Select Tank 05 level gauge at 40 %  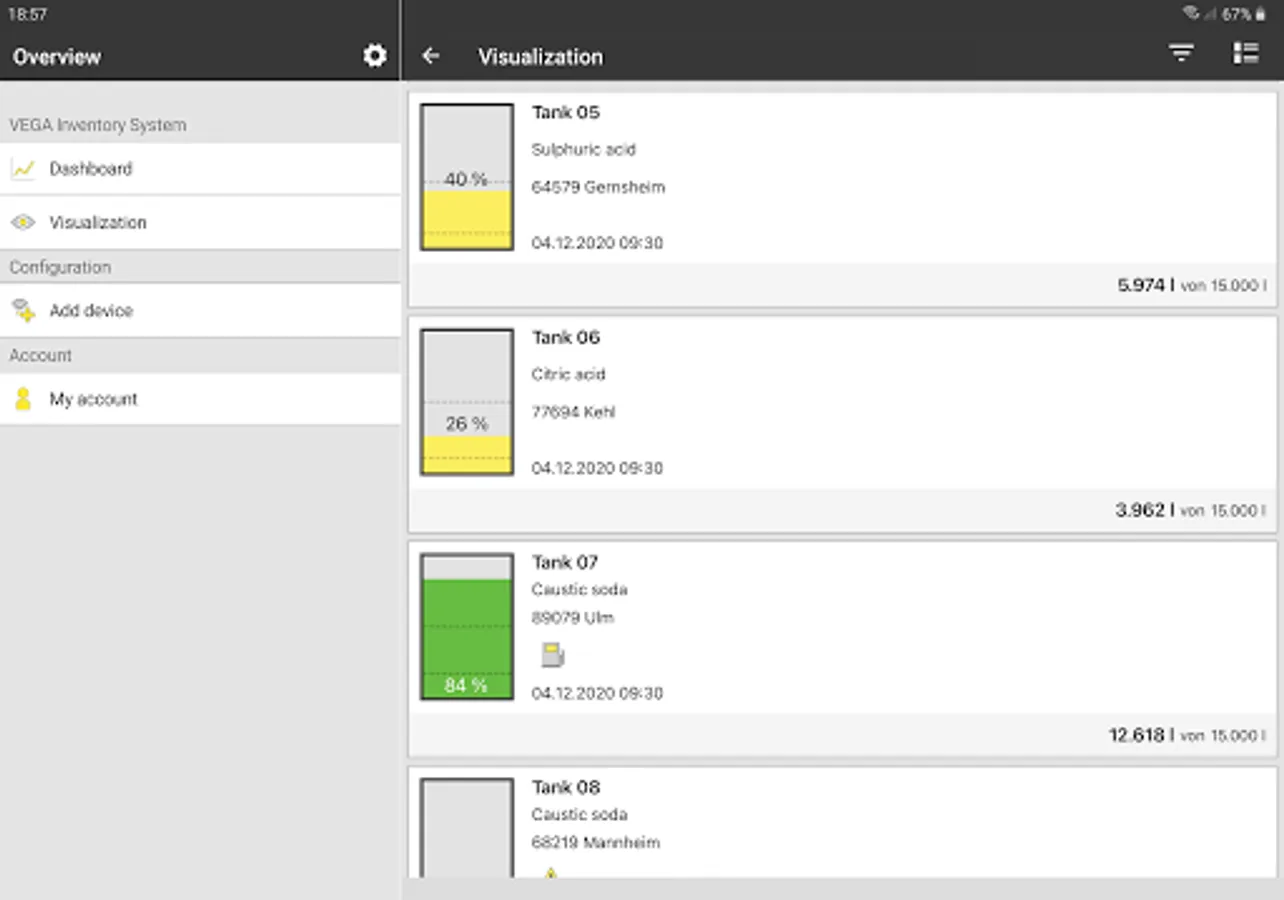point(467,177)
